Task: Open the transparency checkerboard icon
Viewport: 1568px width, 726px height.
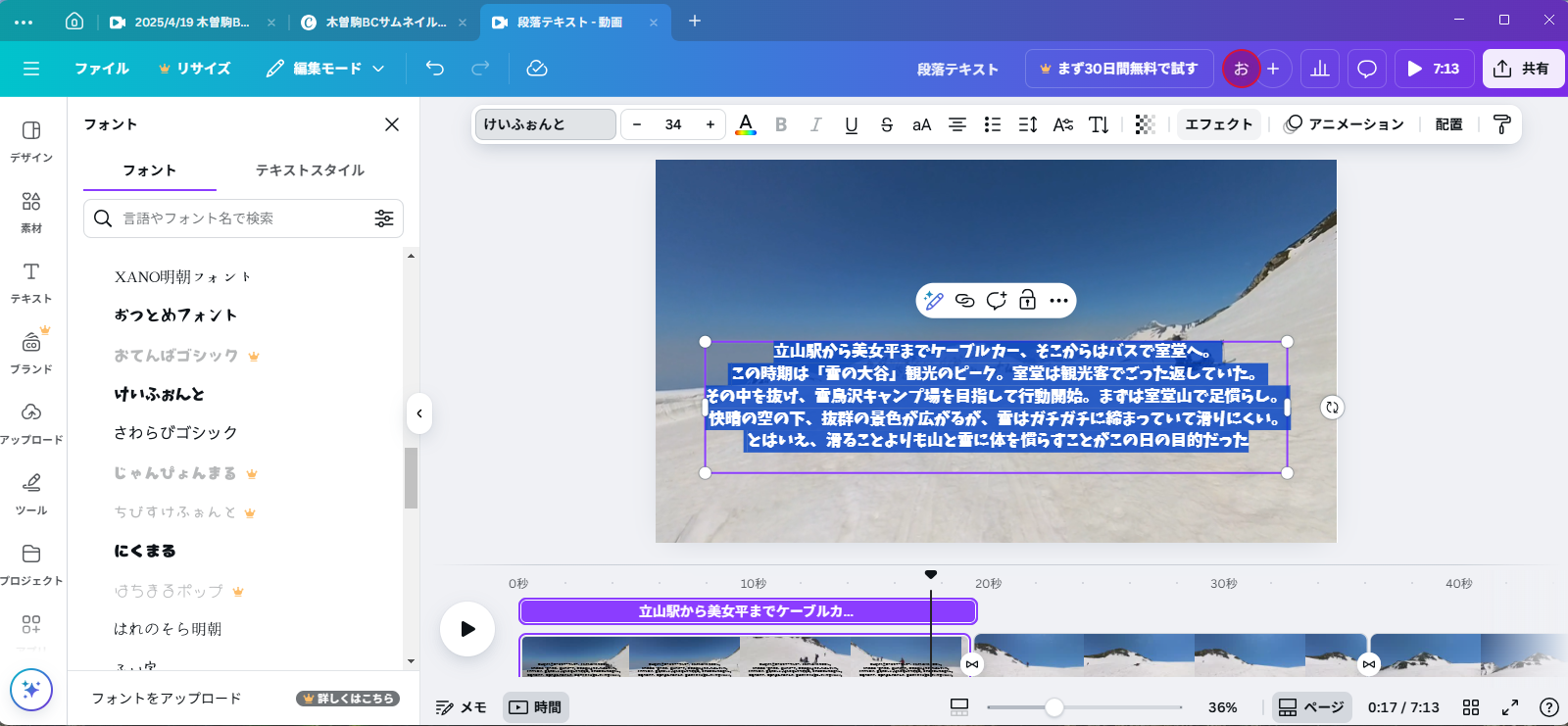Action: 1145,124
